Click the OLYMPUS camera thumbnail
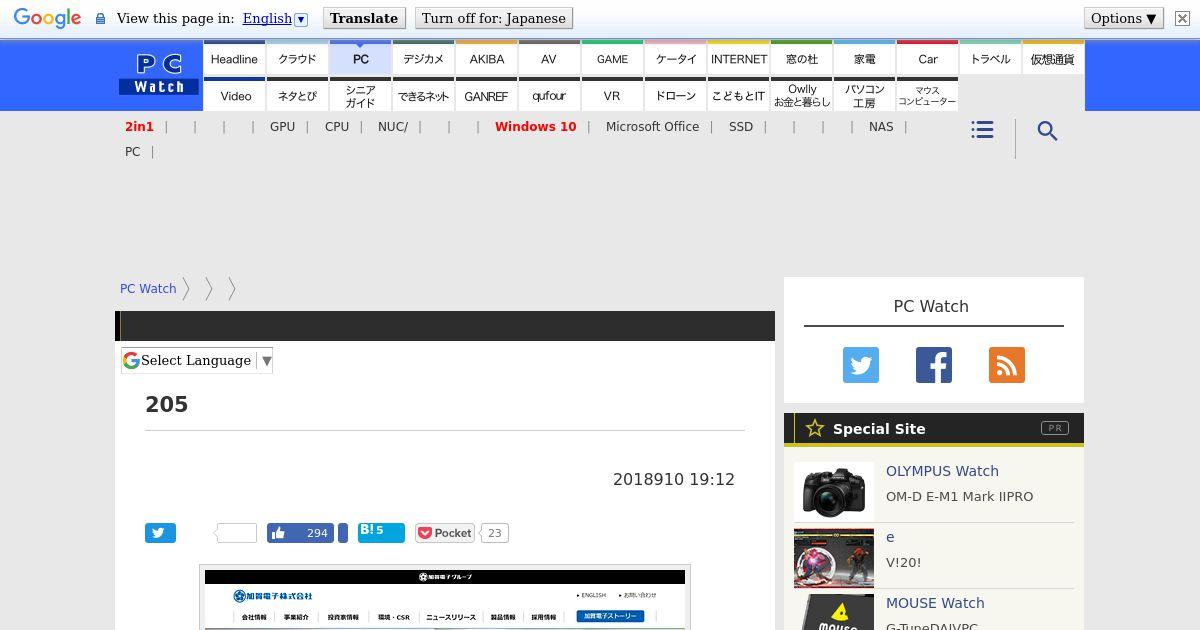 834,492
